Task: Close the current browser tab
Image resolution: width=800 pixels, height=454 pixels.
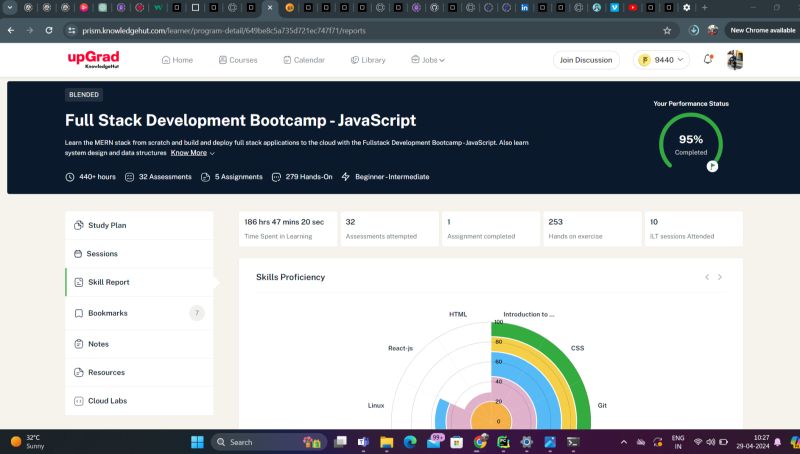Action: click(x=270, y=8)
